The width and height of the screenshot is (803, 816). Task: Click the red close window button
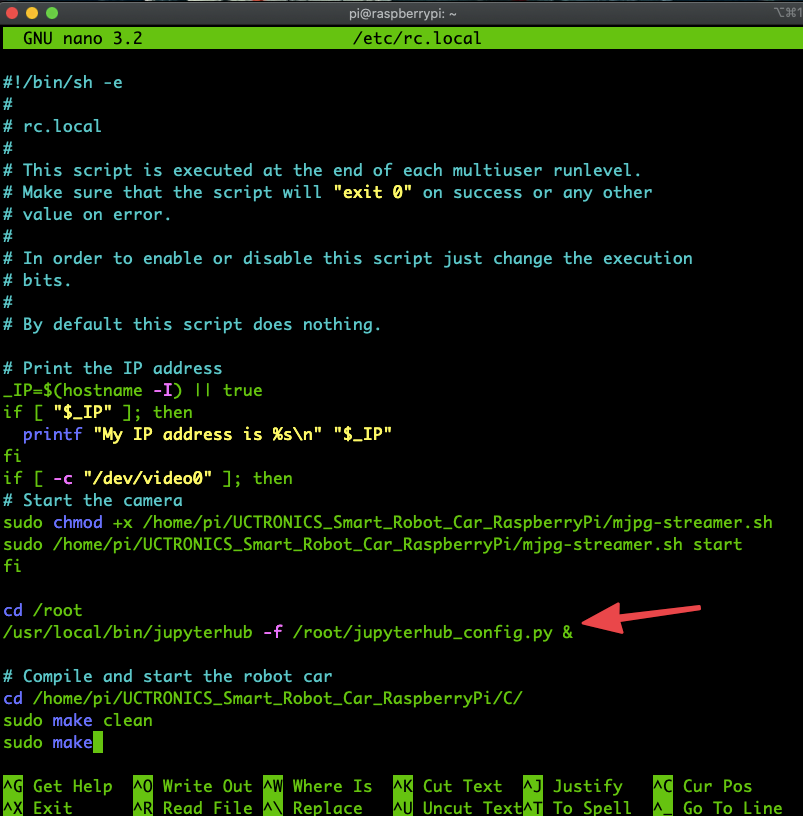pos(12,13)
